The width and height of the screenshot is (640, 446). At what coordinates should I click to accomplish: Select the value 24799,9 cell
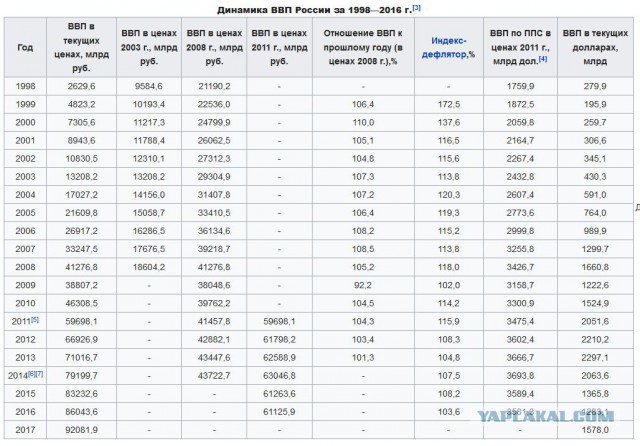click(x=214, y=122)
